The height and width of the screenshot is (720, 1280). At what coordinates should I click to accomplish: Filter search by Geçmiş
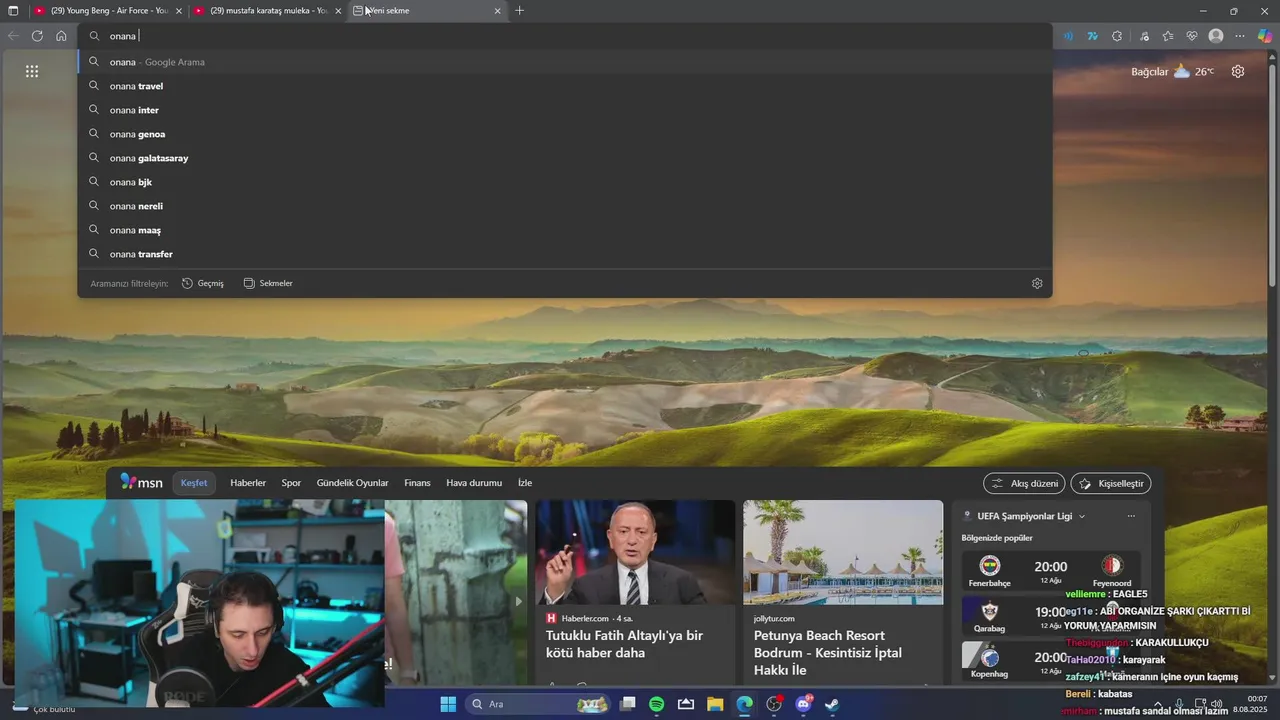click(x=203, y=283)
